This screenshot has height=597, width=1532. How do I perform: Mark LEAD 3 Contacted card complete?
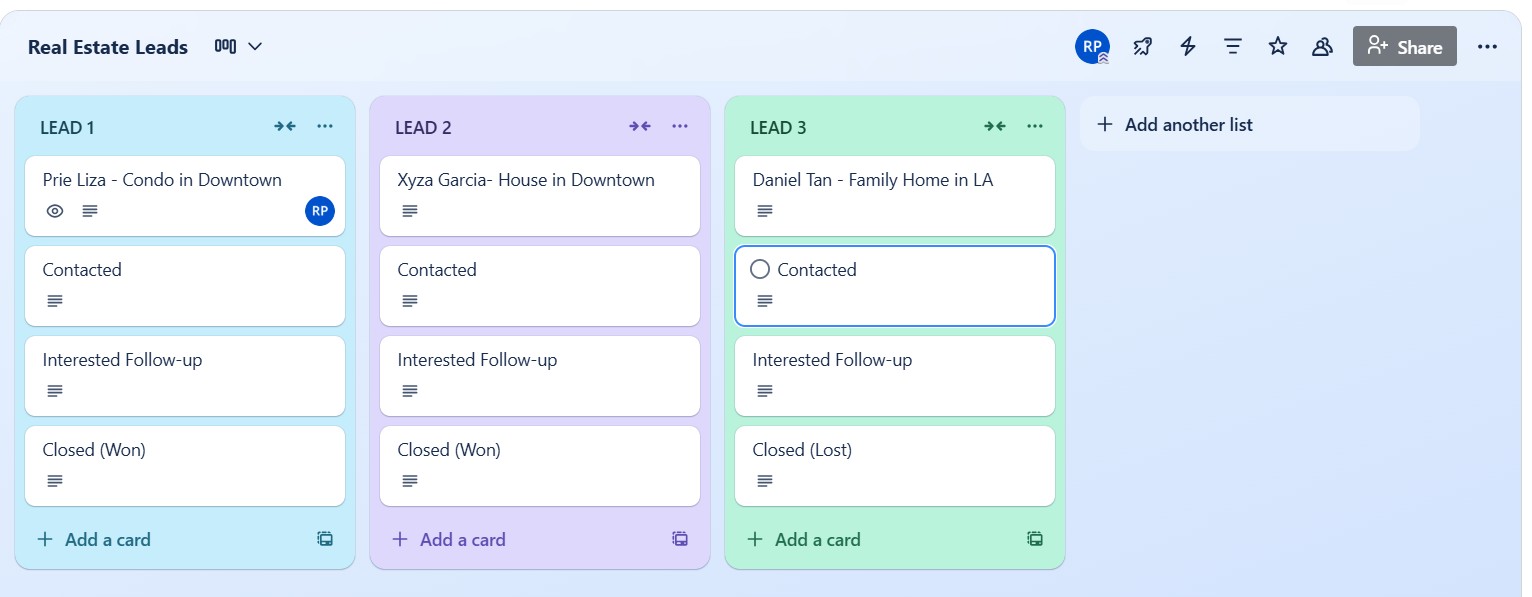click(760, 269)
